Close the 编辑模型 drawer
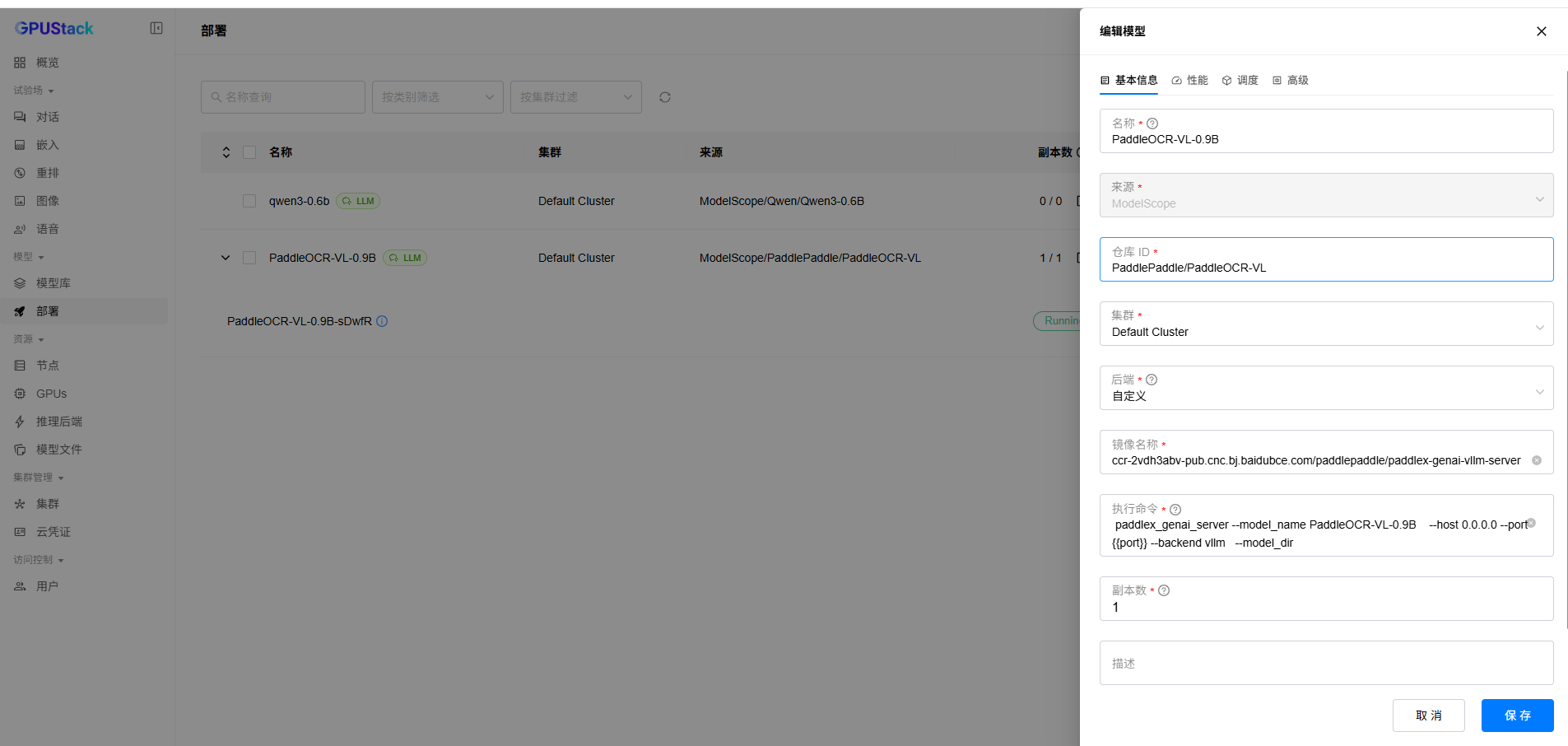The width and height of the screenshot is (1568, 746). [1542, 31]
